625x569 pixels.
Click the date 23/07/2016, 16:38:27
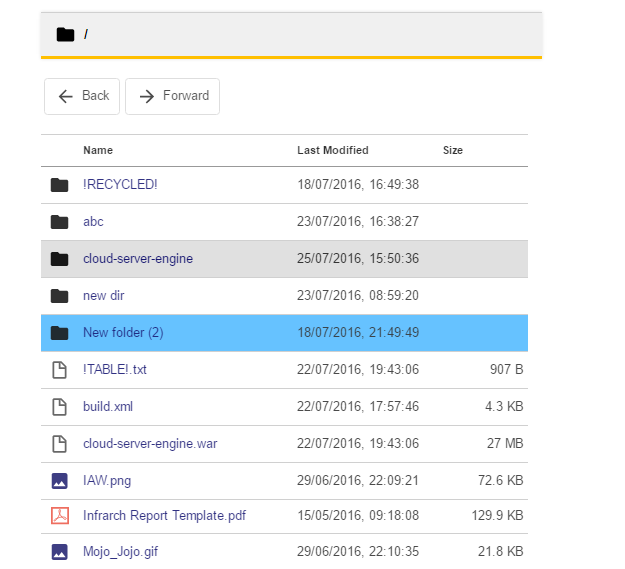tap(358, 222)
